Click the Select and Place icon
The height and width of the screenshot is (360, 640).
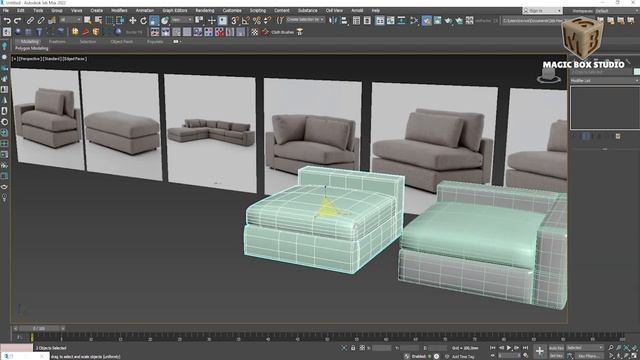coord(165,20)
